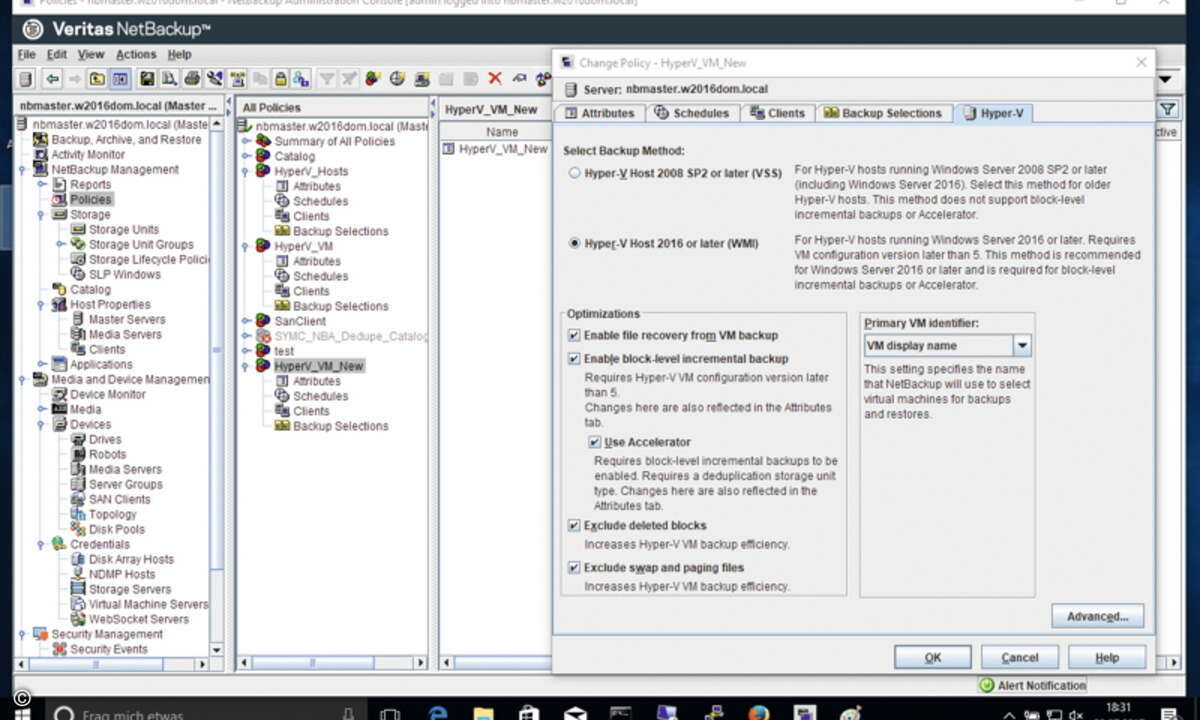This screenshot has height=720, width=1200.
Task: Click the dialog Help button
Action: point(1106,657)
